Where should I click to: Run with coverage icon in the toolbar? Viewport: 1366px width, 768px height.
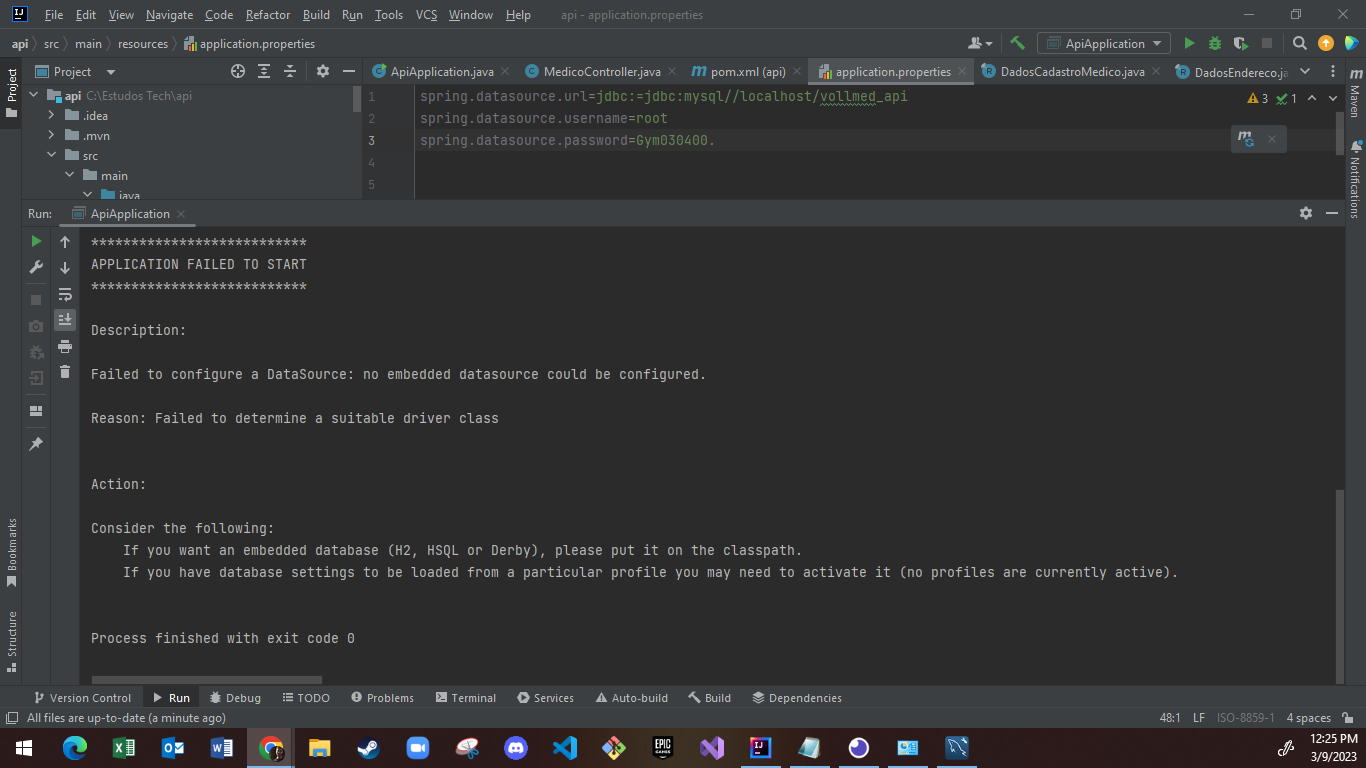(1241, 43)
